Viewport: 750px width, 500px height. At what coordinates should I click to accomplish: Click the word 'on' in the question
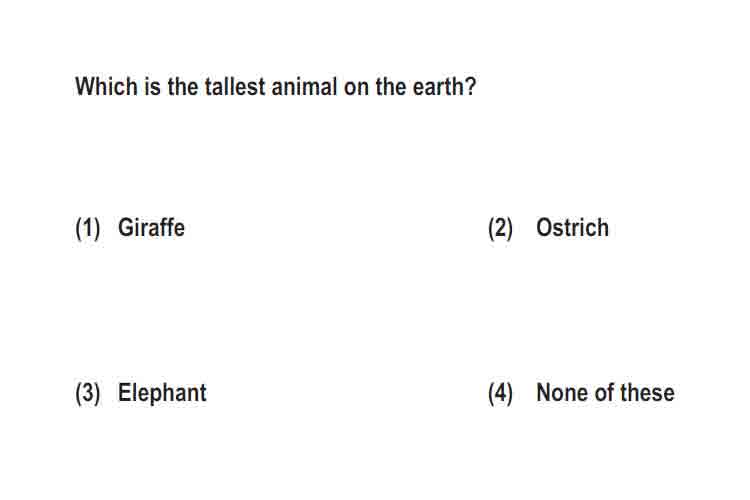[x=356, y=89]
